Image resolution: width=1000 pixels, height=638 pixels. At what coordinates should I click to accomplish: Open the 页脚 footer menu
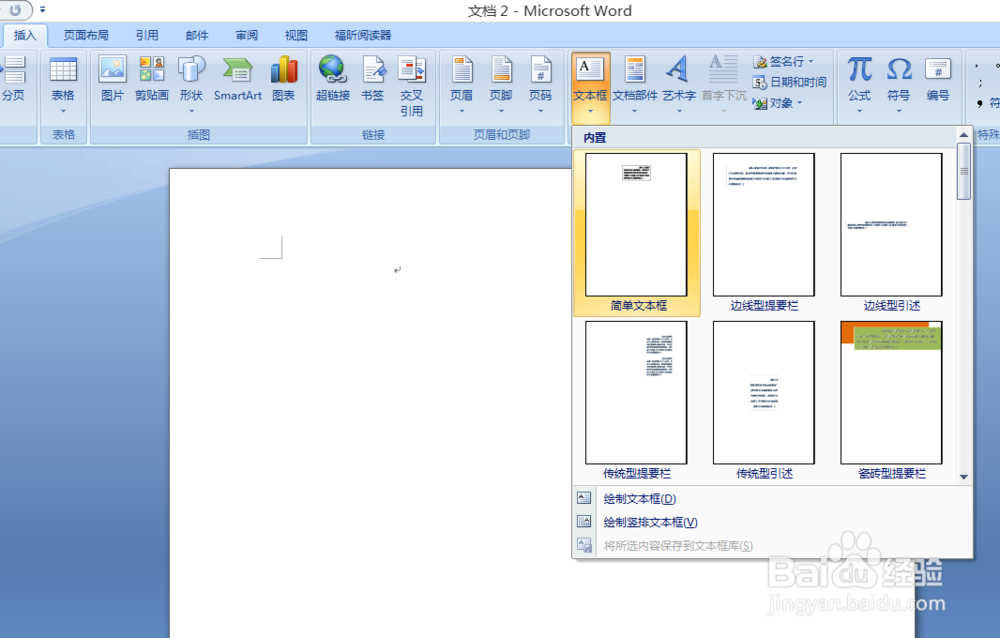[x=501, y=84]
